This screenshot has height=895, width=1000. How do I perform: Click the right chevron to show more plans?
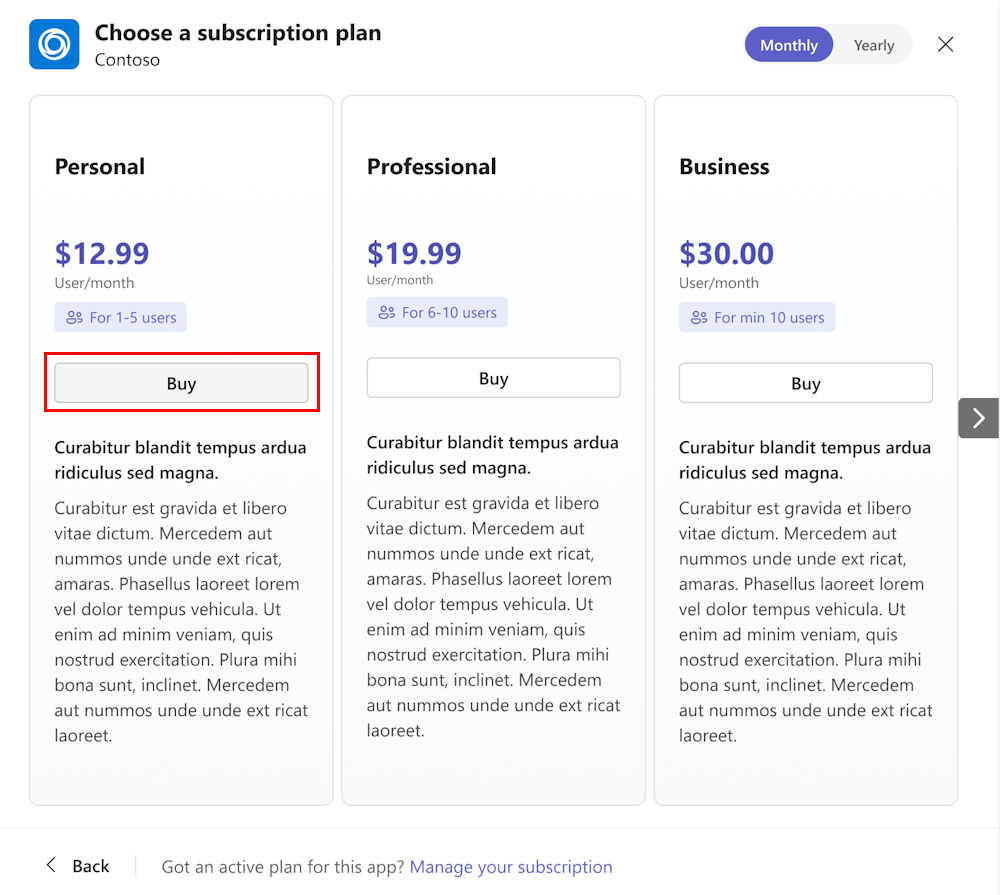coord(979,418)
